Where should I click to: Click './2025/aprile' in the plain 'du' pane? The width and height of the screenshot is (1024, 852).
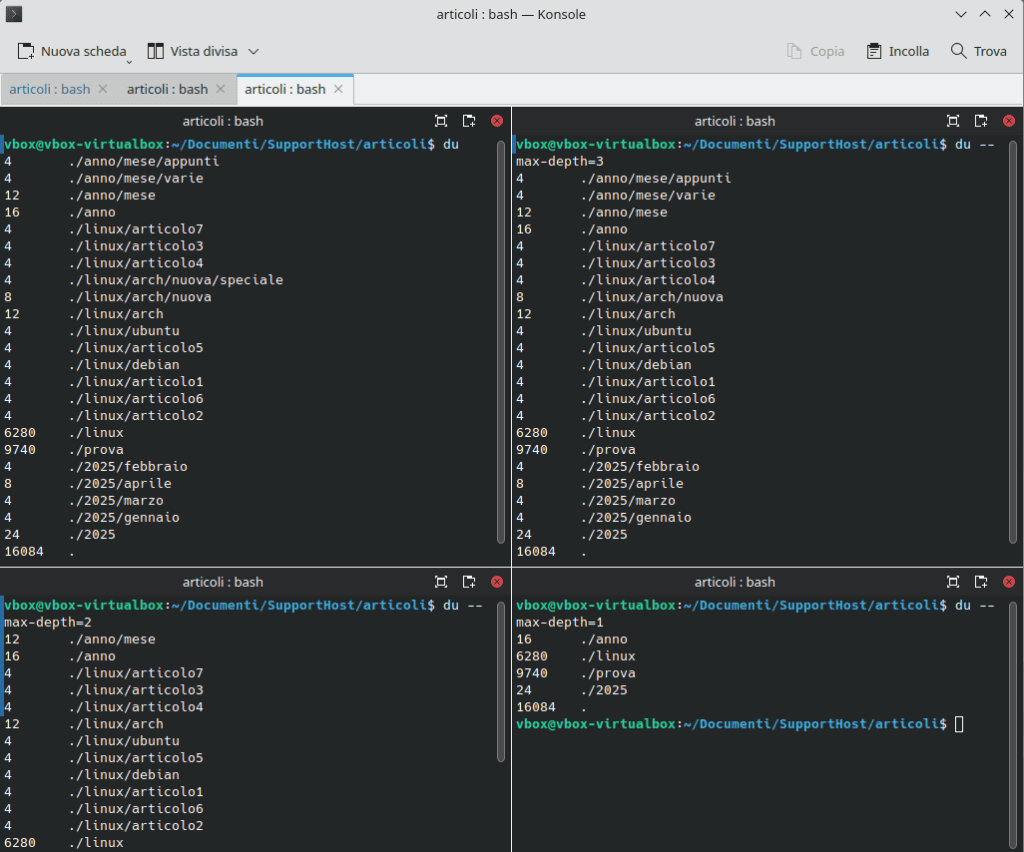point(120,484)
